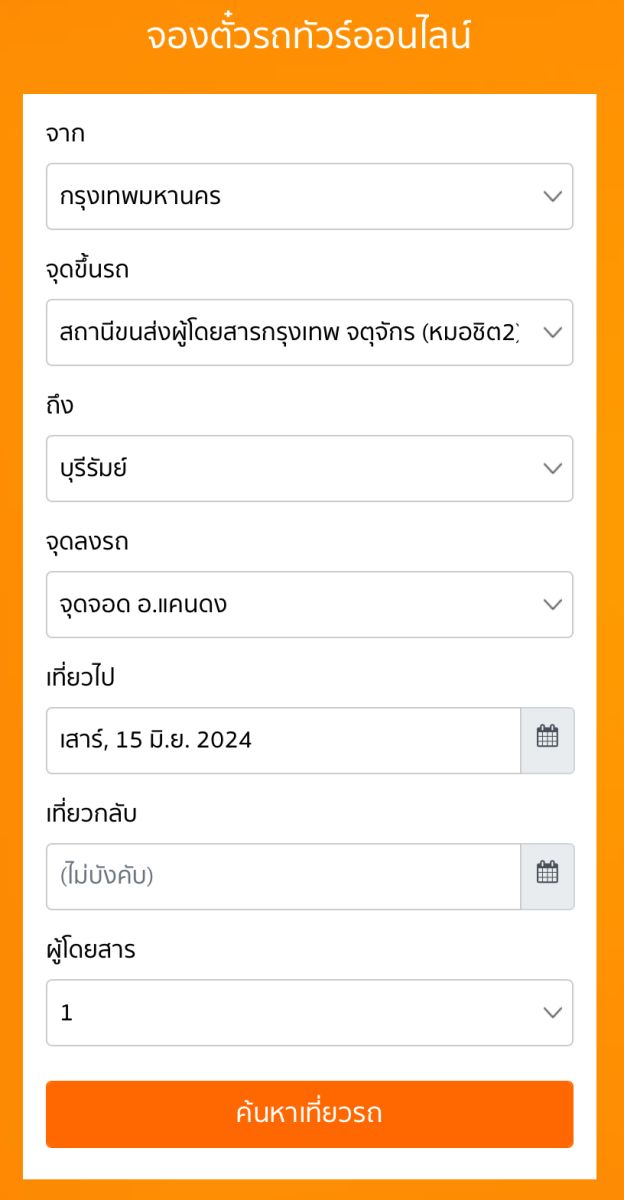Click the จองตั๋วรถทัวร์ออนไลน์ page title
Screen dimensions: 624x1200
pos(309,37)
